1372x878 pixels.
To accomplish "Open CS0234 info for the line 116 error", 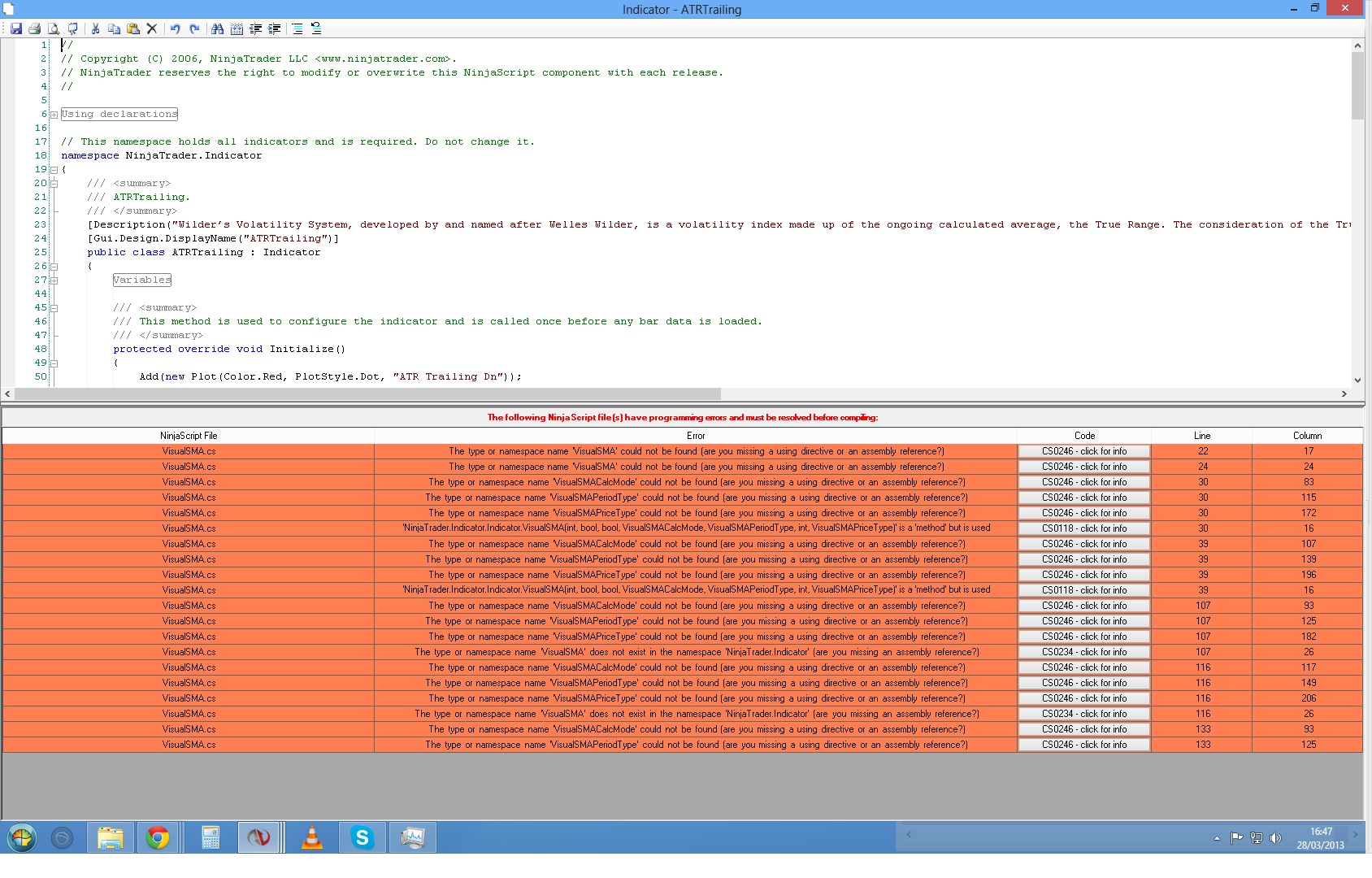I will click(x=1084, y=714).
